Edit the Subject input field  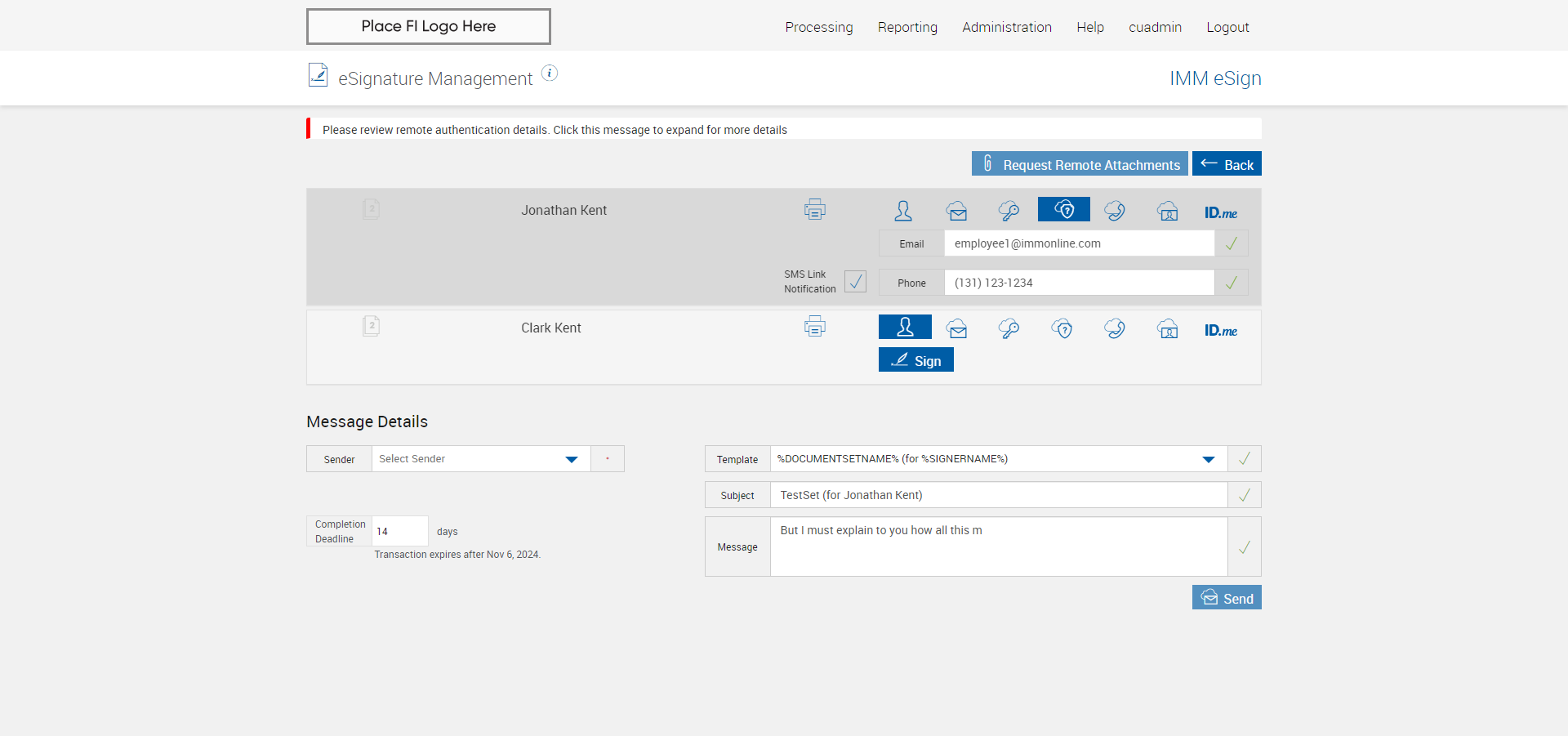(x=999, y=495)
